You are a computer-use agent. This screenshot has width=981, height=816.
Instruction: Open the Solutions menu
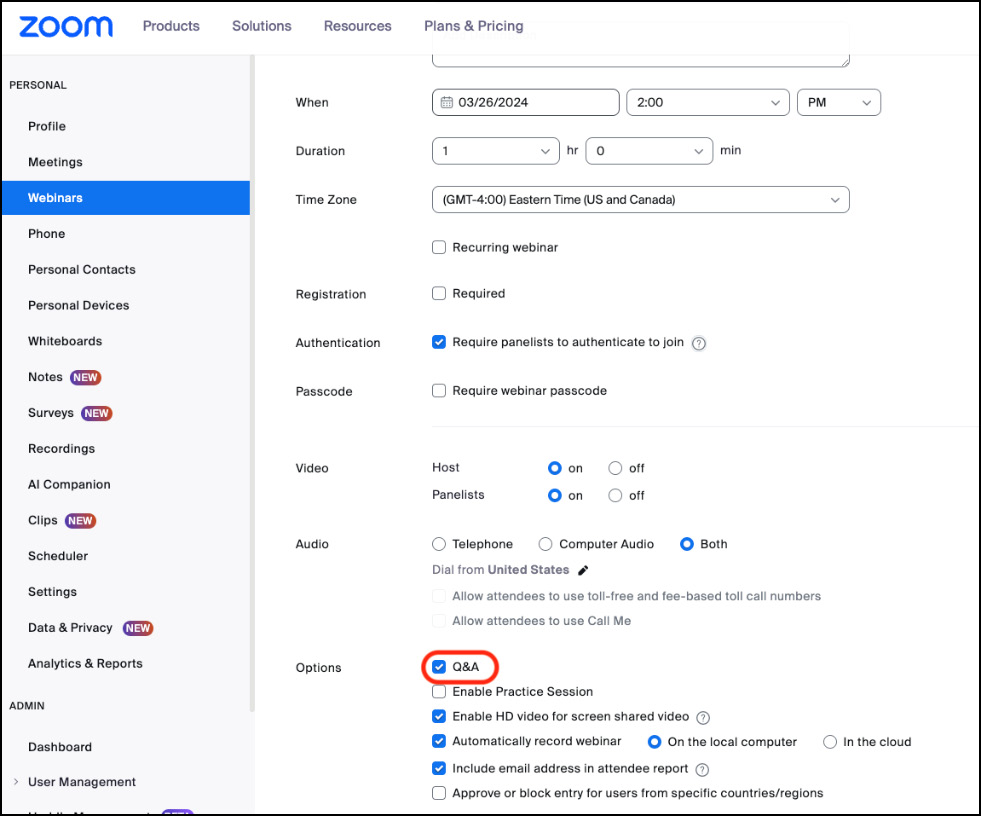[262, 26]
